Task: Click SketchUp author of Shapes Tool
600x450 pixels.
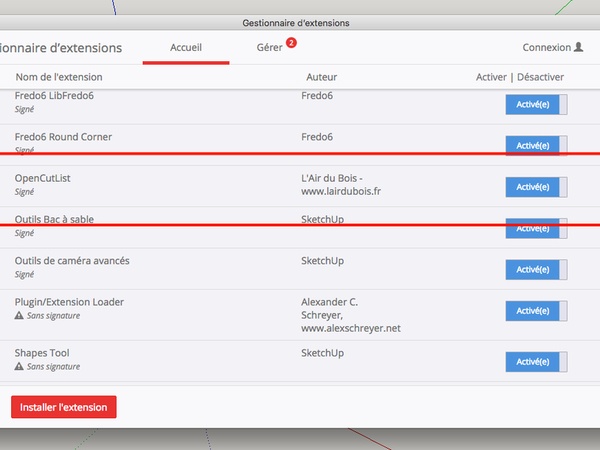Action: click(x=322, y=353)
